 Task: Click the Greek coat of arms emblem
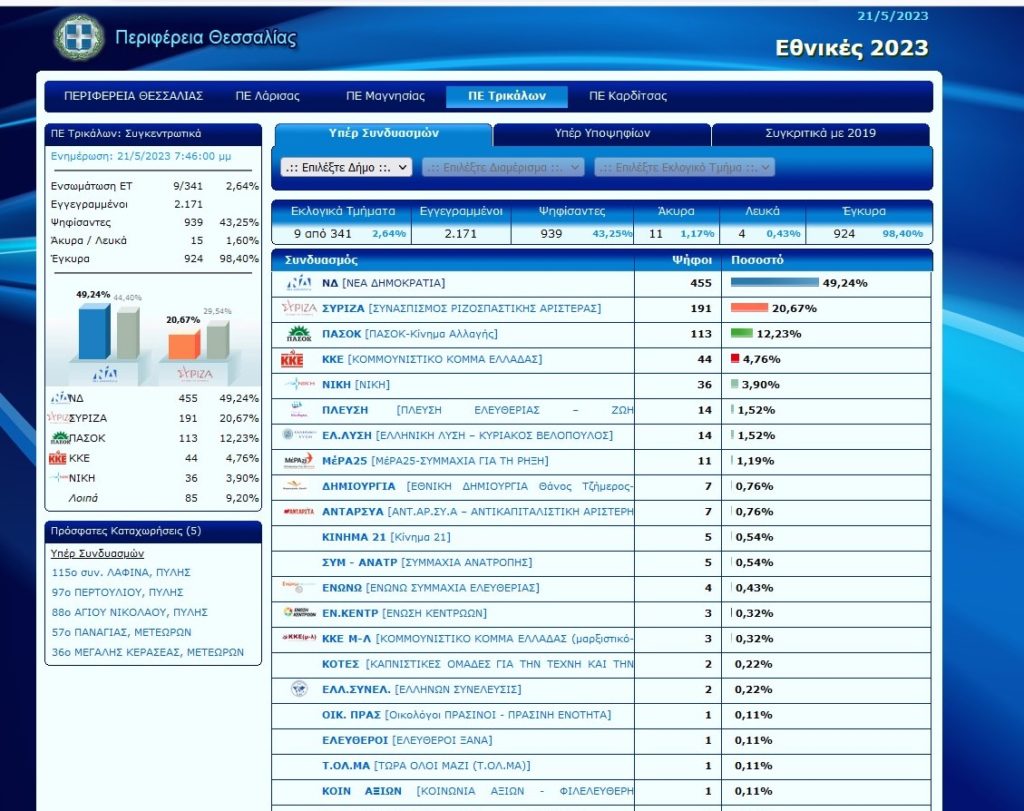click(x=79, y=38)
